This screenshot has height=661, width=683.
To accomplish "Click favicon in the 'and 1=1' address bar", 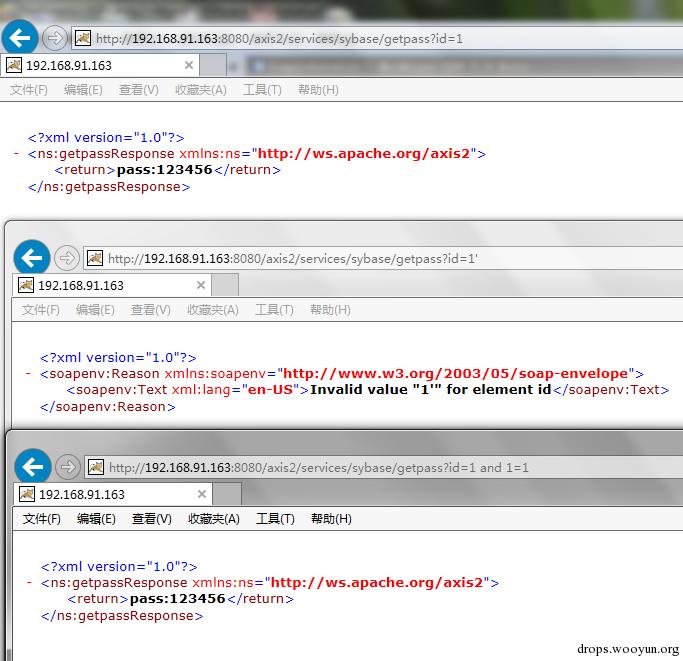I will (95, 467).
